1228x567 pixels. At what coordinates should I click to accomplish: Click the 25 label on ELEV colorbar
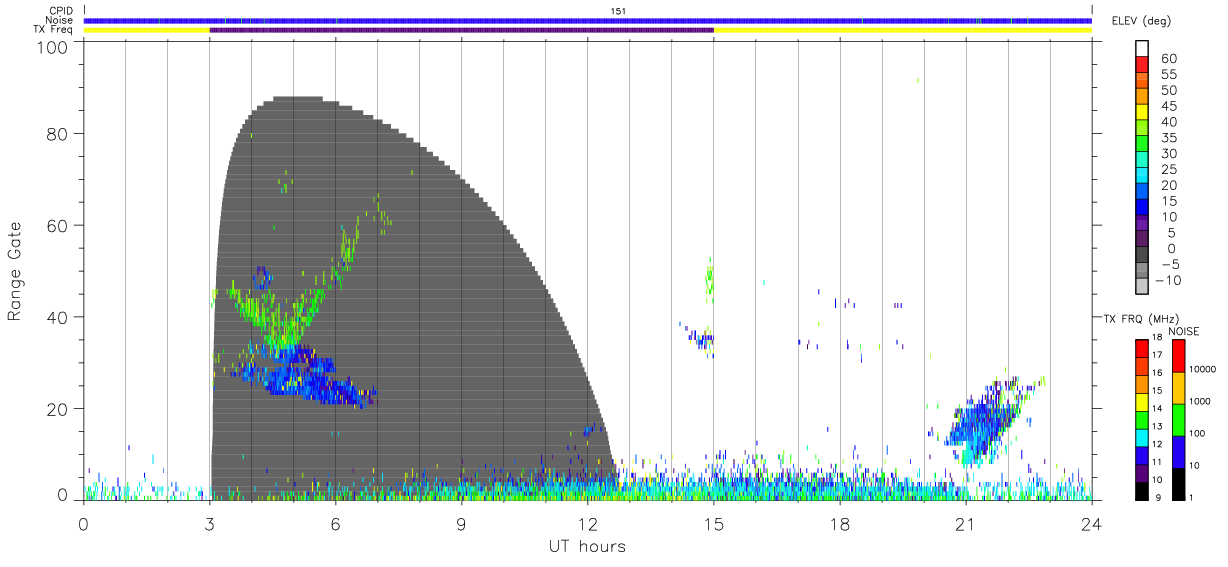[x=1169, y=170]
